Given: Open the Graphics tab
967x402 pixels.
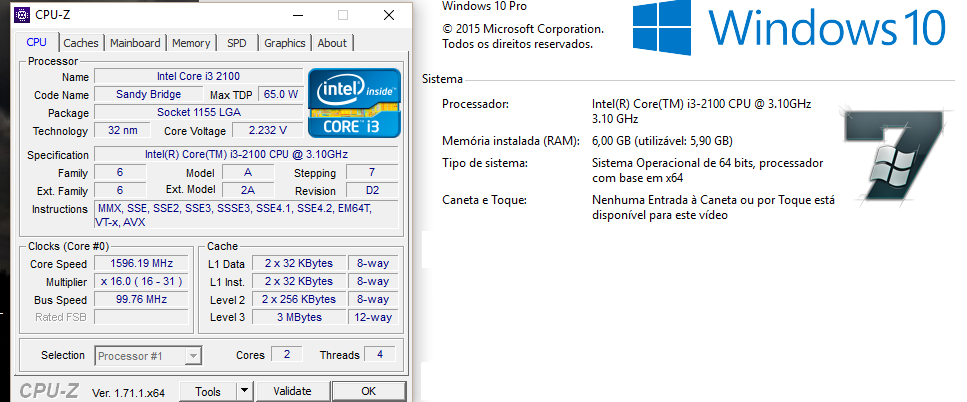Looking at the screenshot, I should (285, 43).
